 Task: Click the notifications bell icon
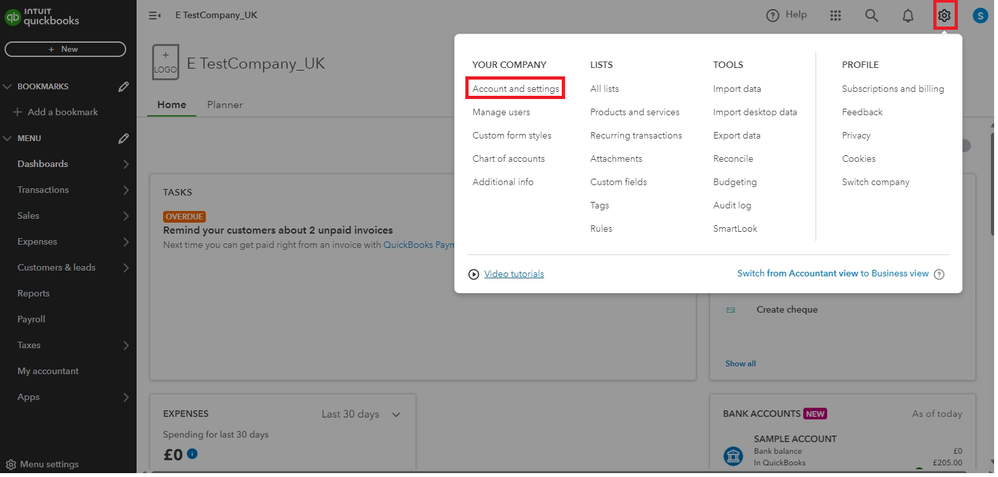click(x=908, y=16)
